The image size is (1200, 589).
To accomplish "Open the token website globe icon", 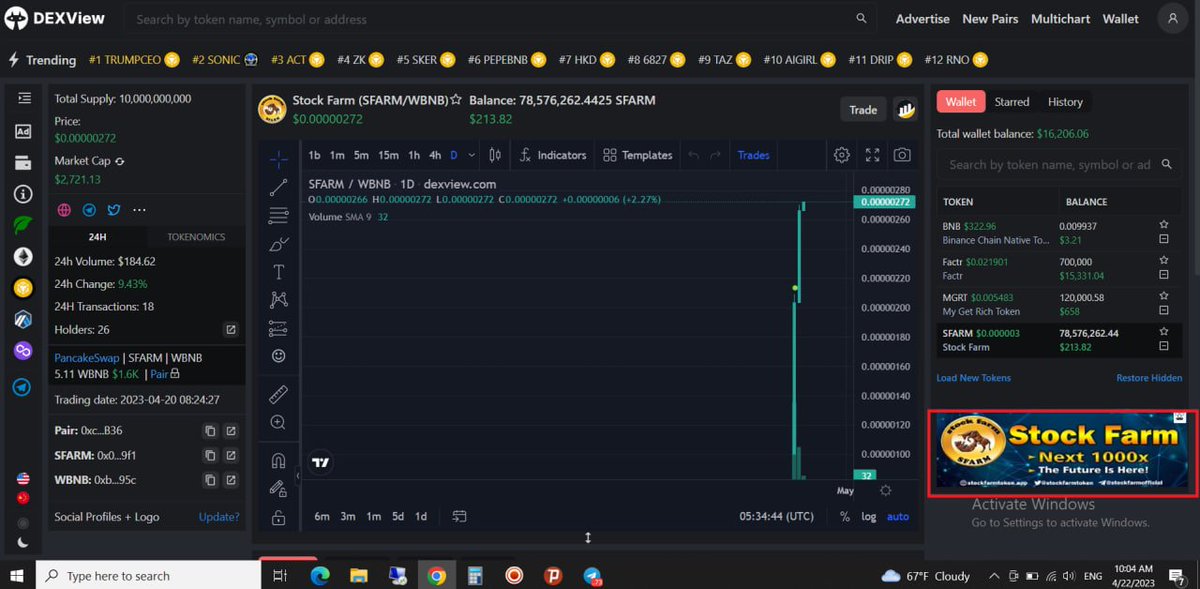I will [x=64, y=210].
